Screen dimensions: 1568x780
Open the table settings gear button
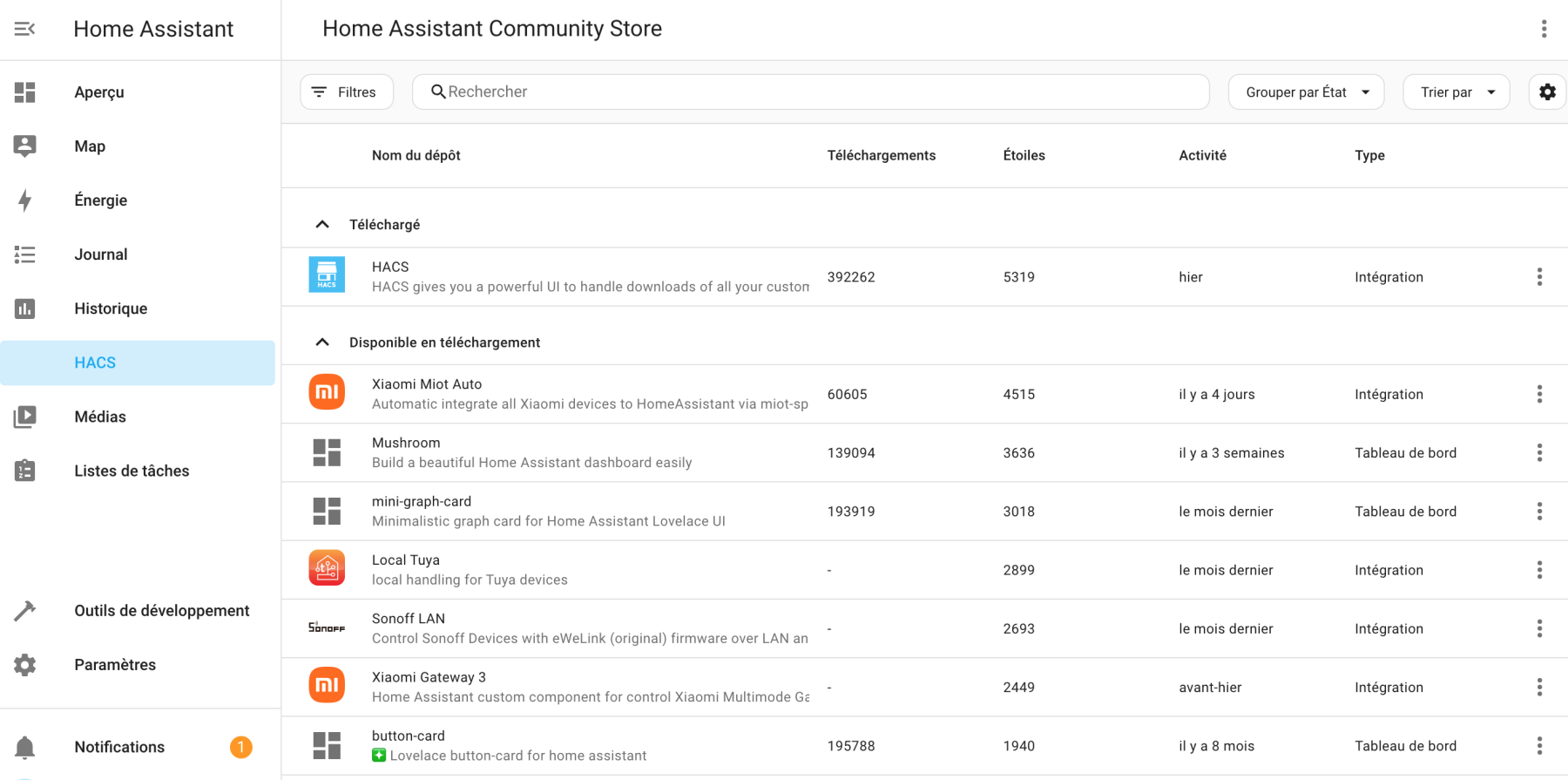[x=1547, y=92]
